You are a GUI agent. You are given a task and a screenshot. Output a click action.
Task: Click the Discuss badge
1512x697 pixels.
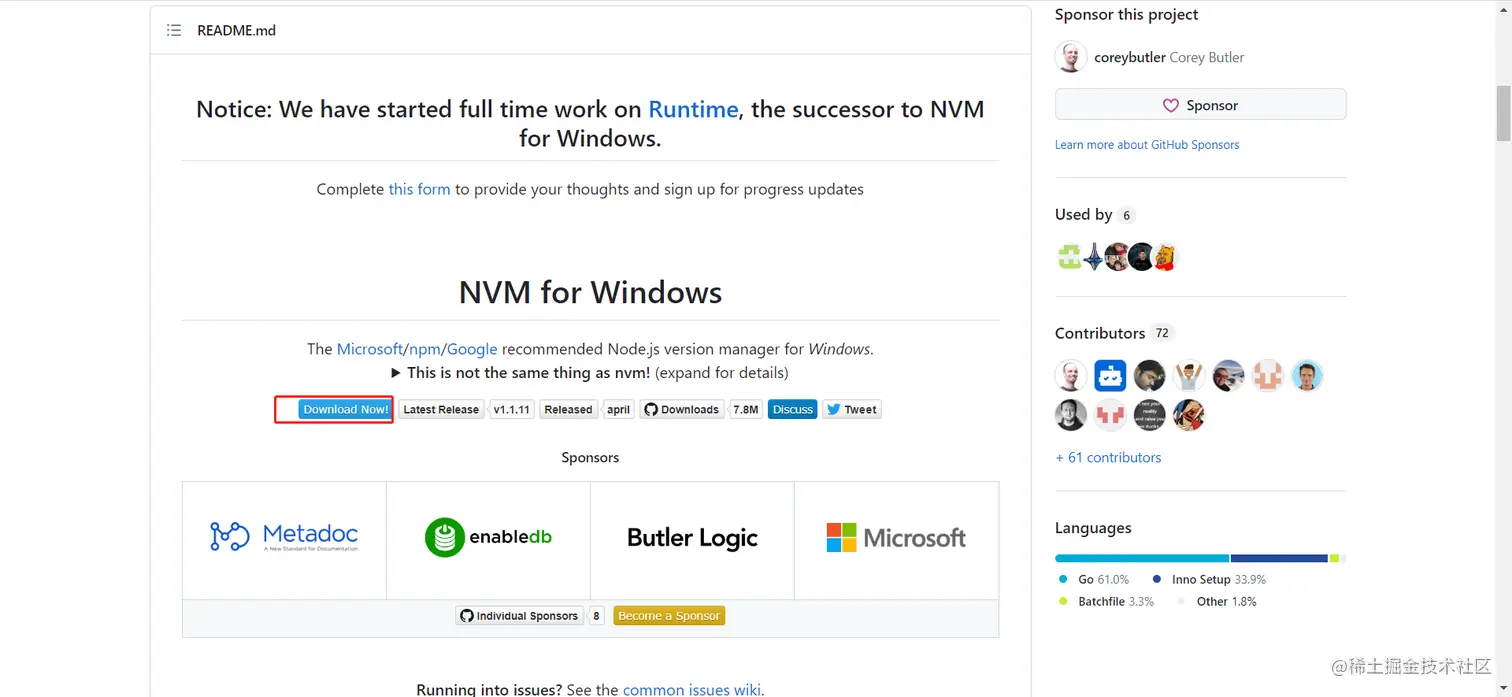pos(793,409)
